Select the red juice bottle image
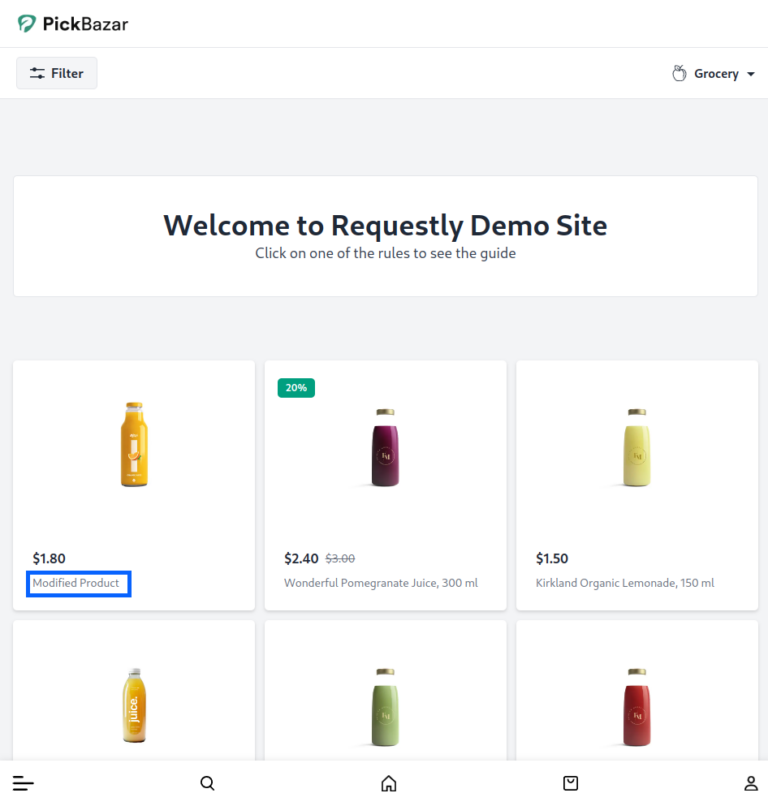This screenshot has width=768, height=806. tap(637, 707)
